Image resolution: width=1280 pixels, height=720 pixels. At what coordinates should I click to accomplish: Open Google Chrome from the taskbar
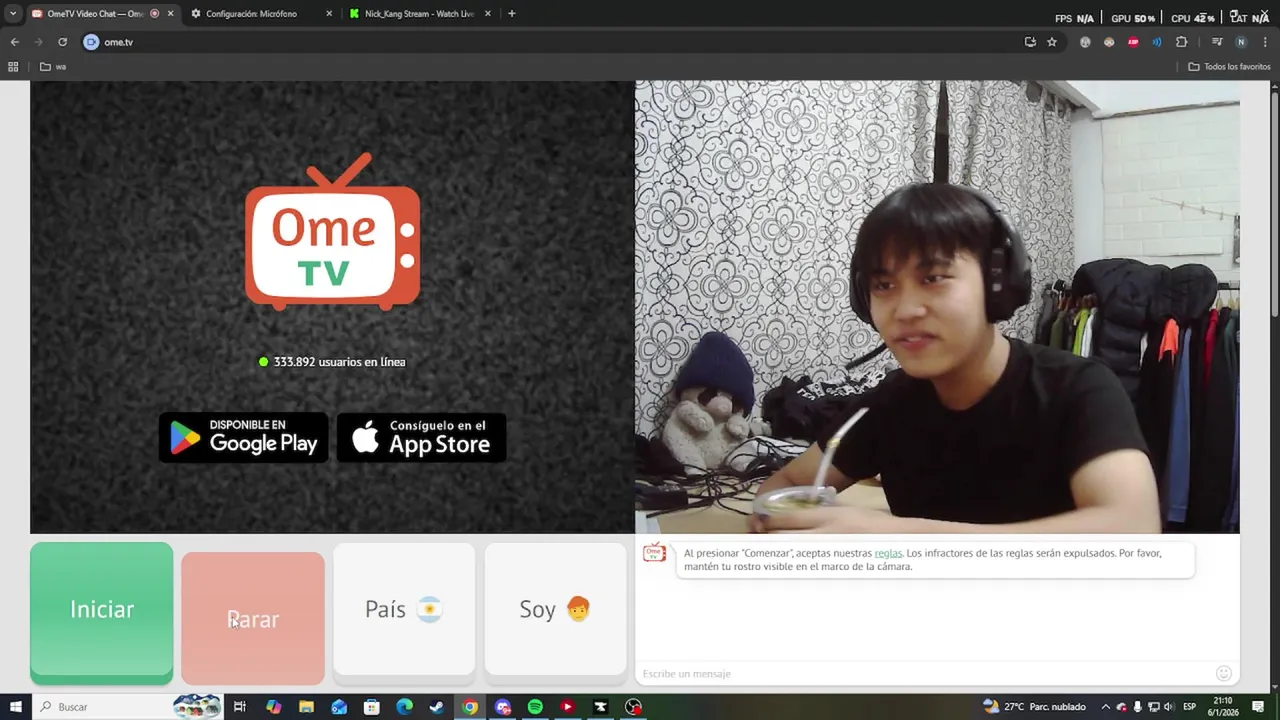click(470, 707)
